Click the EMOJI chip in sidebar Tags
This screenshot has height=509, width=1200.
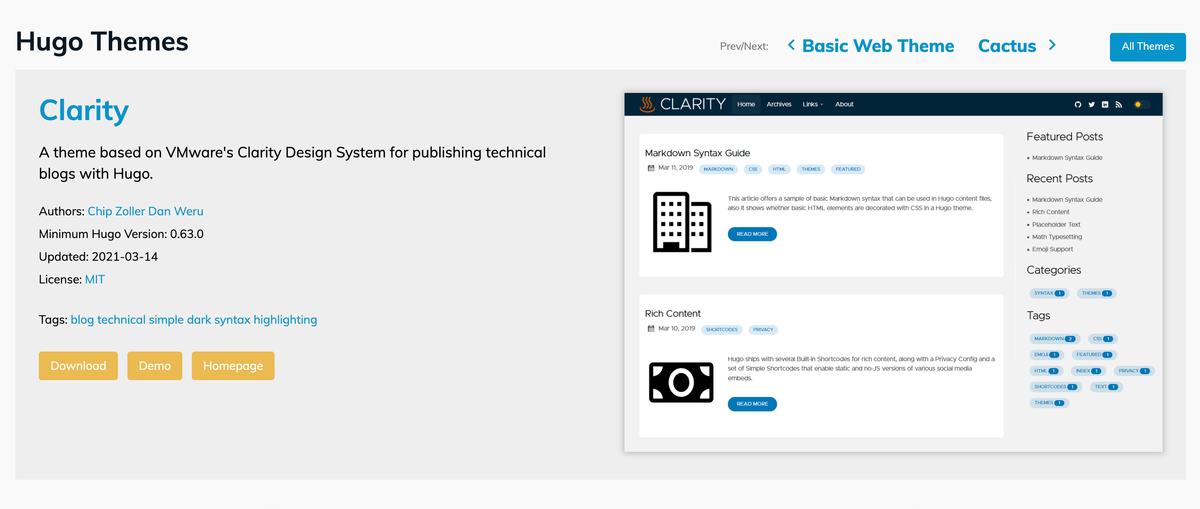coord(1047,354)
